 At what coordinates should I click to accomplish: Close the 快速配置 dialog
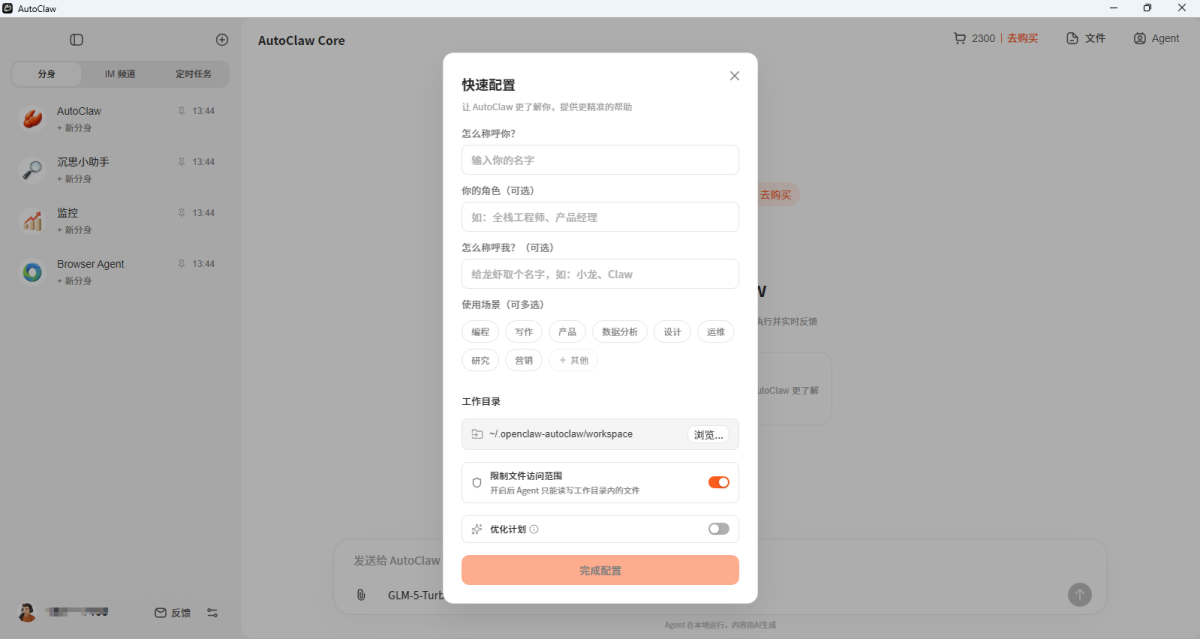(x=734, y=76)
